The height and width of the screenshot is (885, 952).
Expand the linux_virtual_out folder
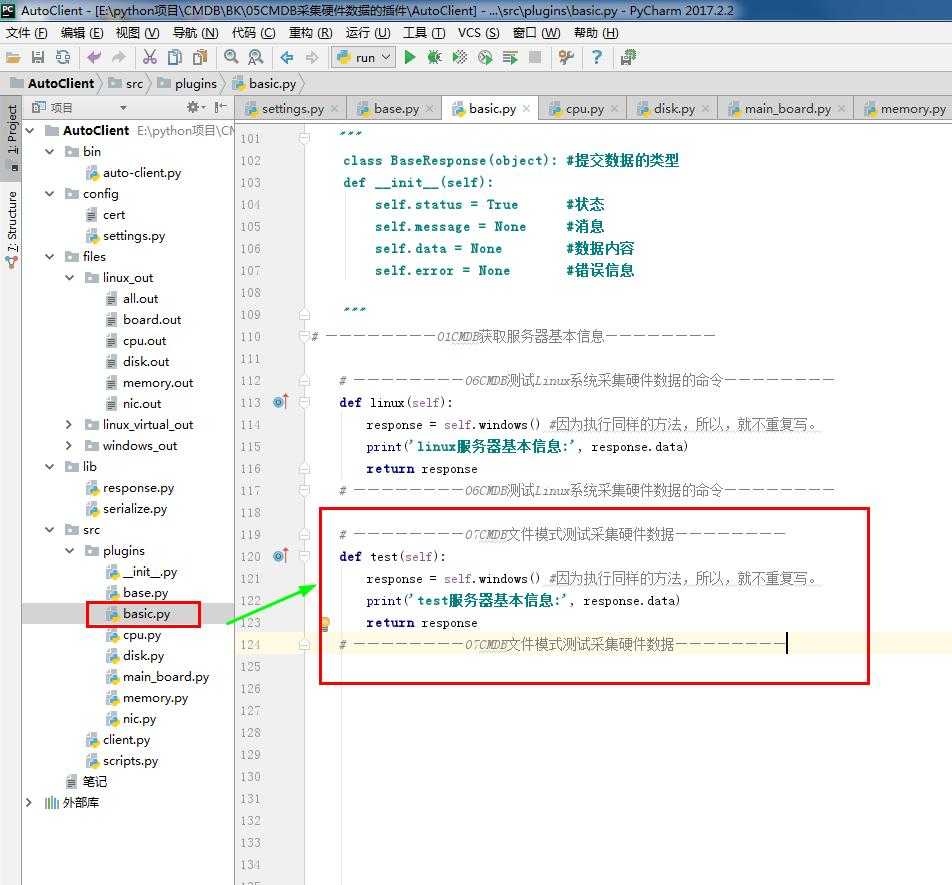[x=69, y=425]
